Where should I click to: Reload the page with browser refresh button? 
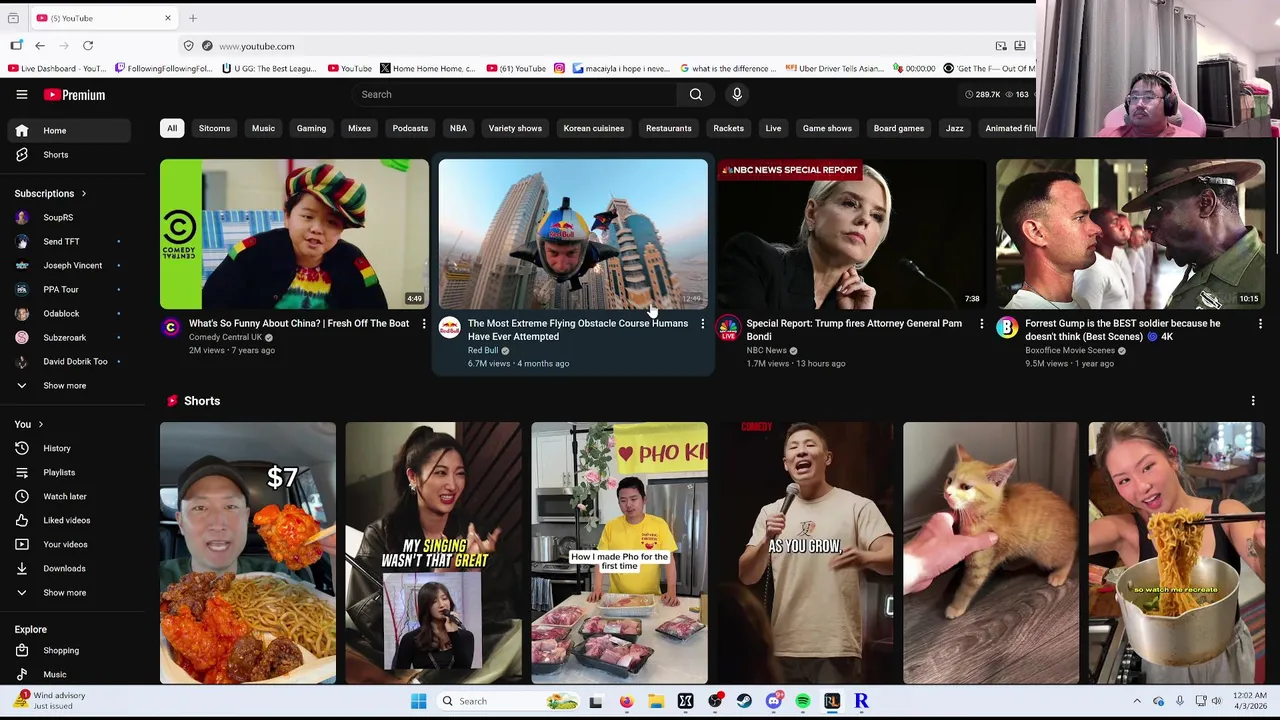coord(88,46)
